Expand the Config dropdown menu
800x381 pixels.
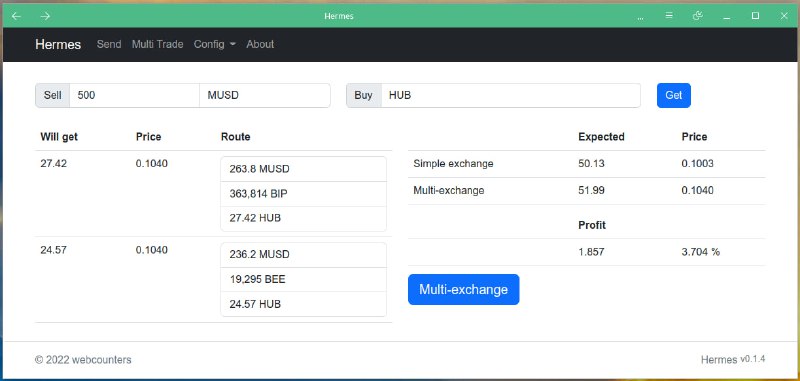tap(215, 44)
